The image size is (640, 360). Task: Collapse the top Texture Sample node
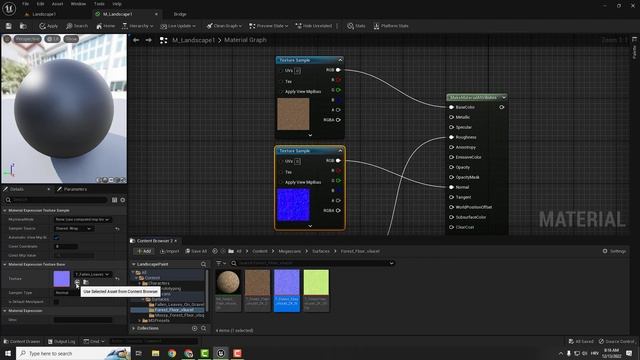[x=340, y=60]
